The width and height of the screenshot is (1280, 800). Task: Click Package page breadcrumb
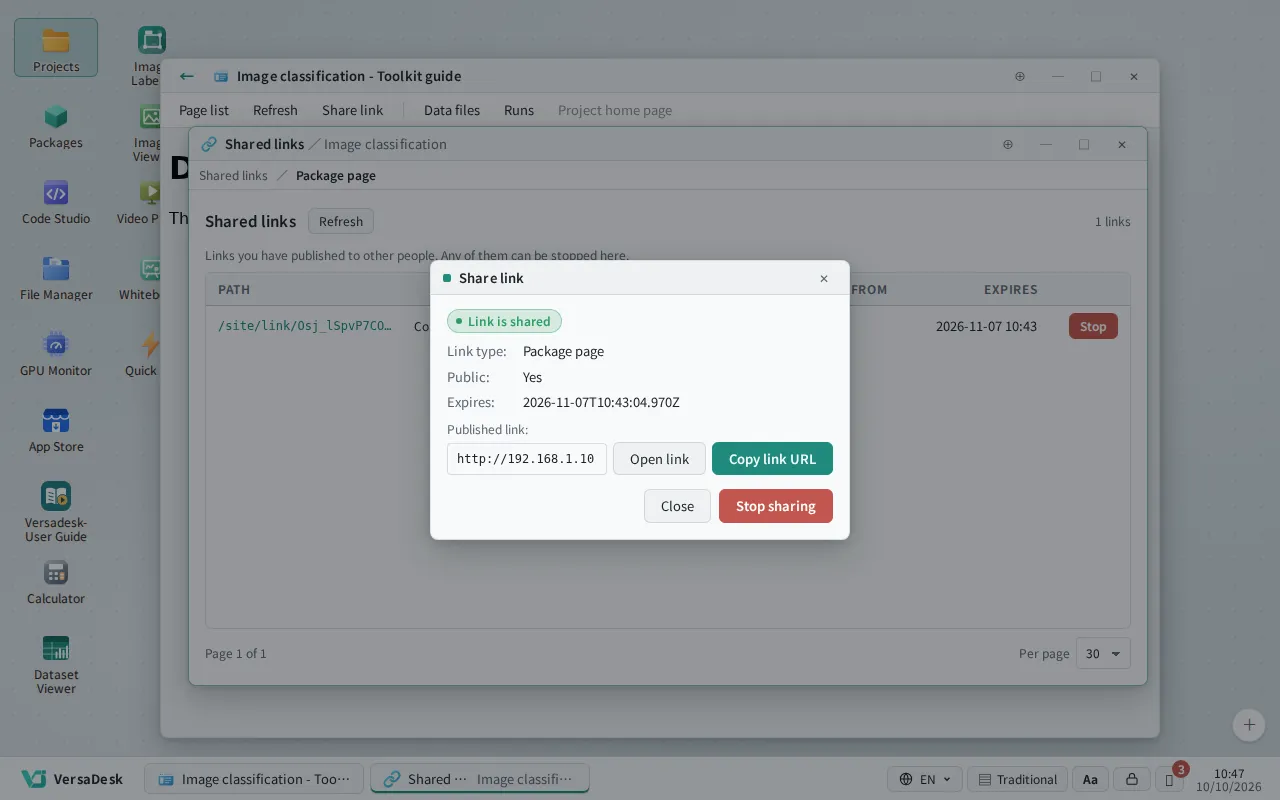click(x=336, y=175)
